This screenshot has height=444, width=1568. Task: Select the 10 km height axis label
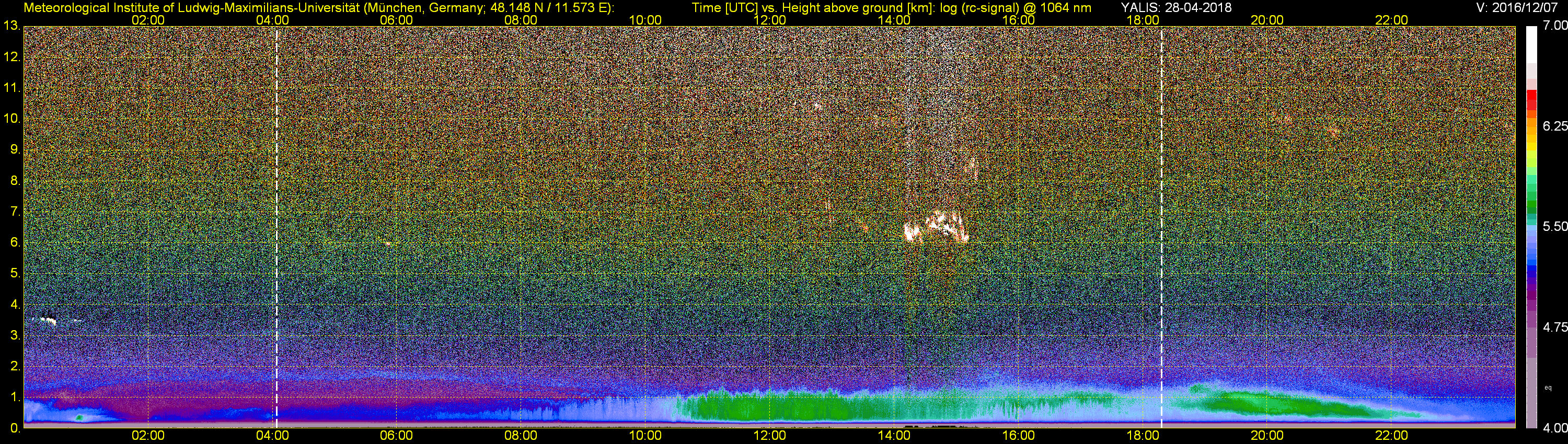[x=11, y=119]
